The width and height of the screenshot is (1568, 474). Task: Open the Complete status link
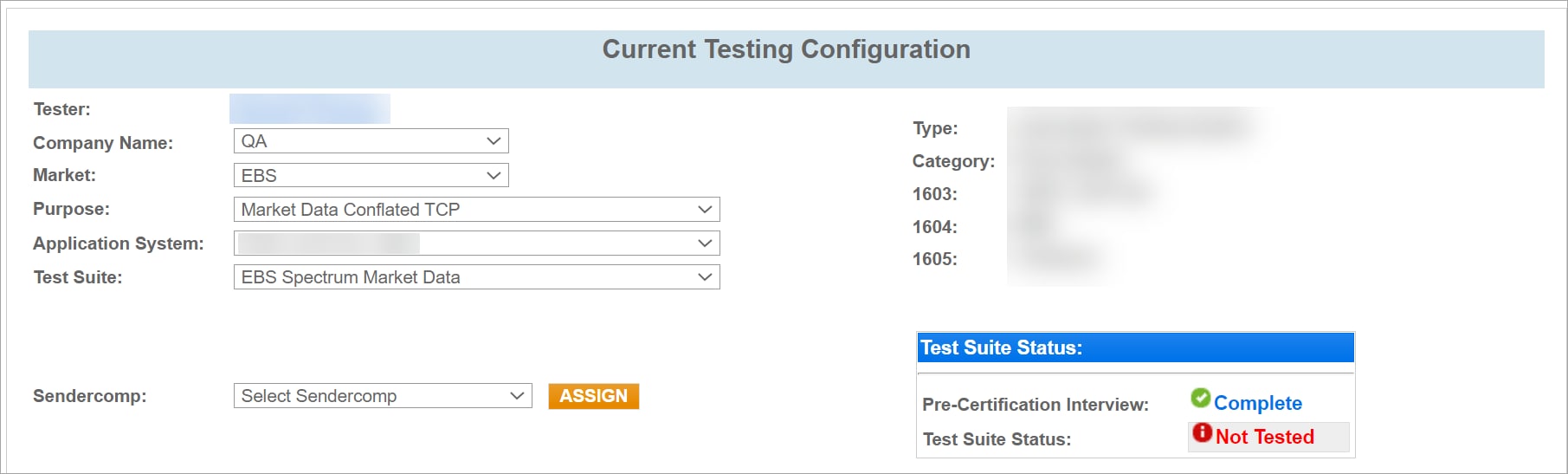(x=1257, y=403)
